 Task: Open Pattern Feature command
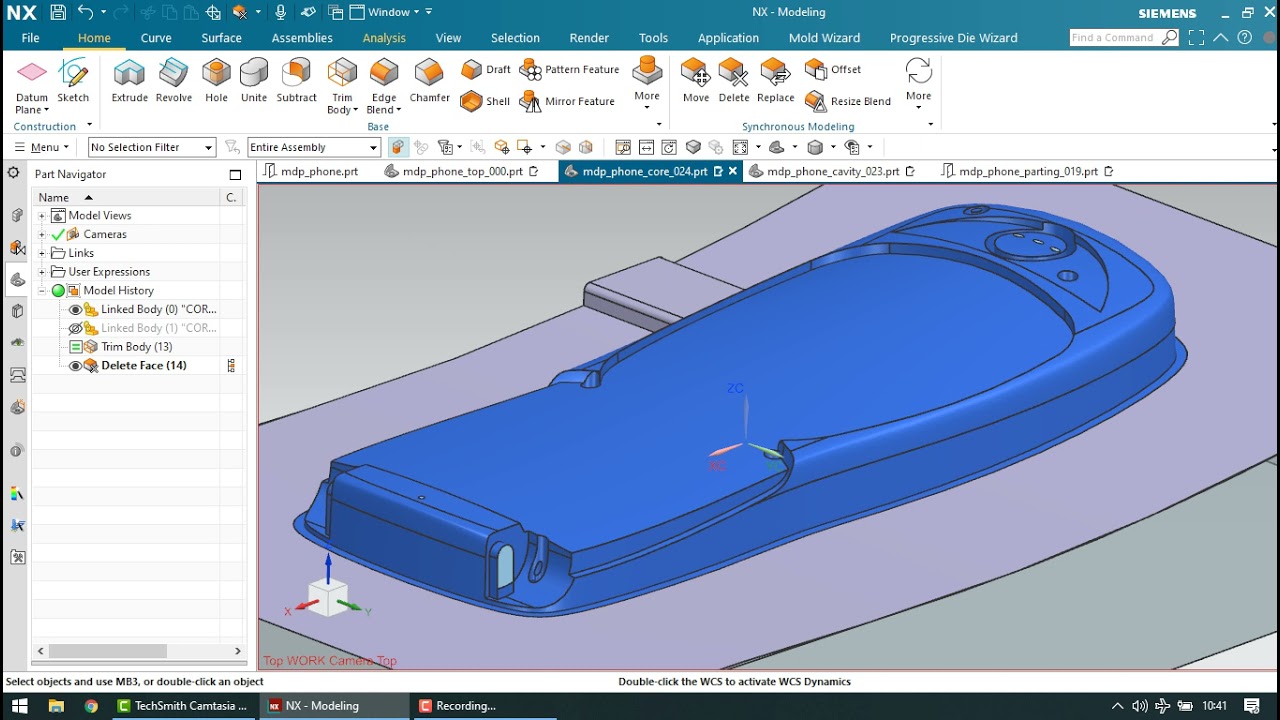coord(570,69)
